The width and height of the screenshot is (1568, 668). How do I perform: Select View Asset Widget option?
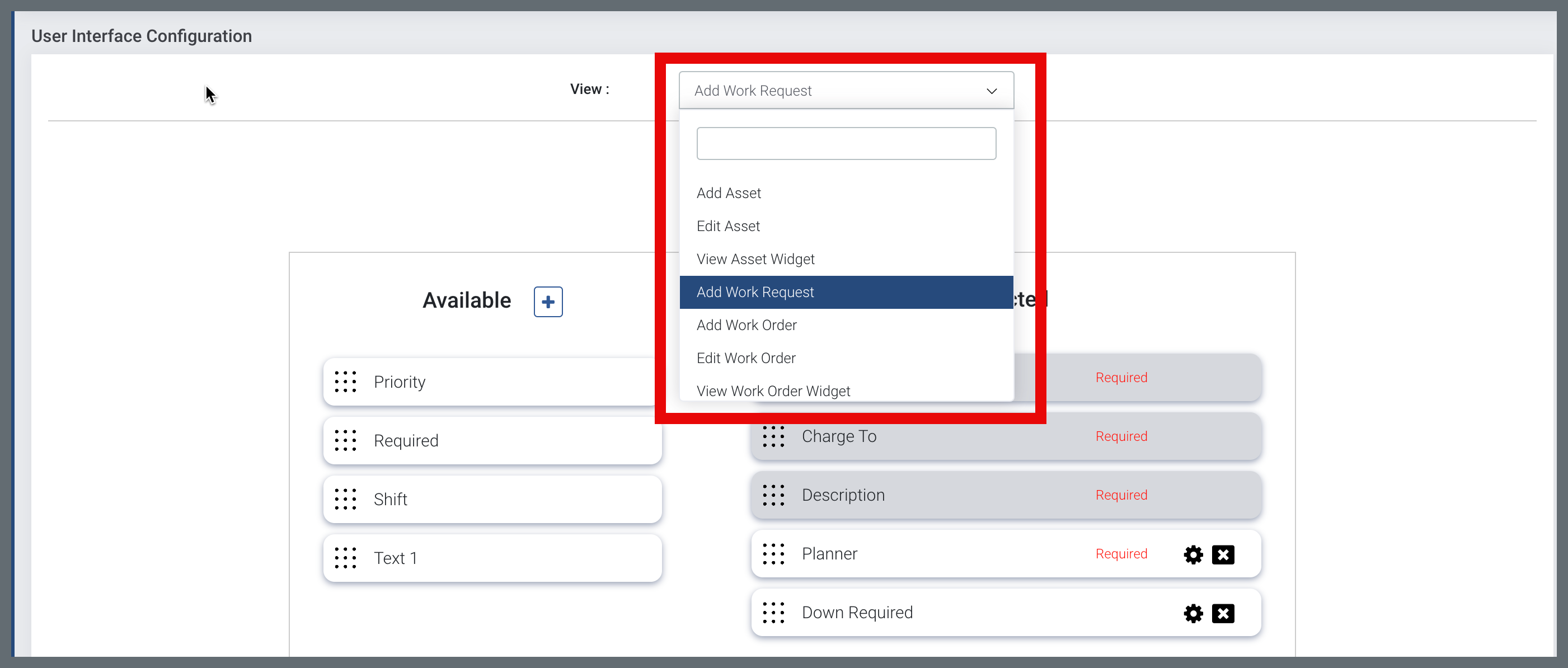[x=755, y=259]
